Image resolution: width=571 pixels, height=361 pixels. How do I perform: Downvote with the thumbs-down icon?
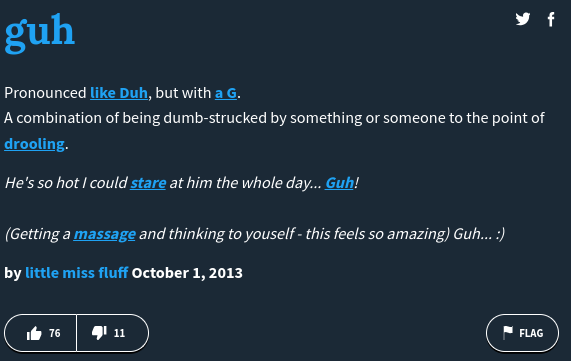coord(99,333)
